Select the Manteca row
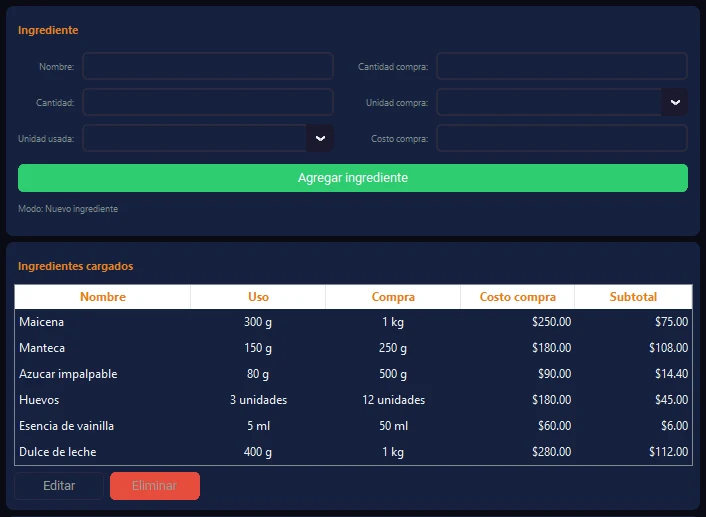706x517 pixels. pyautogui.click(x=353, y=348)
